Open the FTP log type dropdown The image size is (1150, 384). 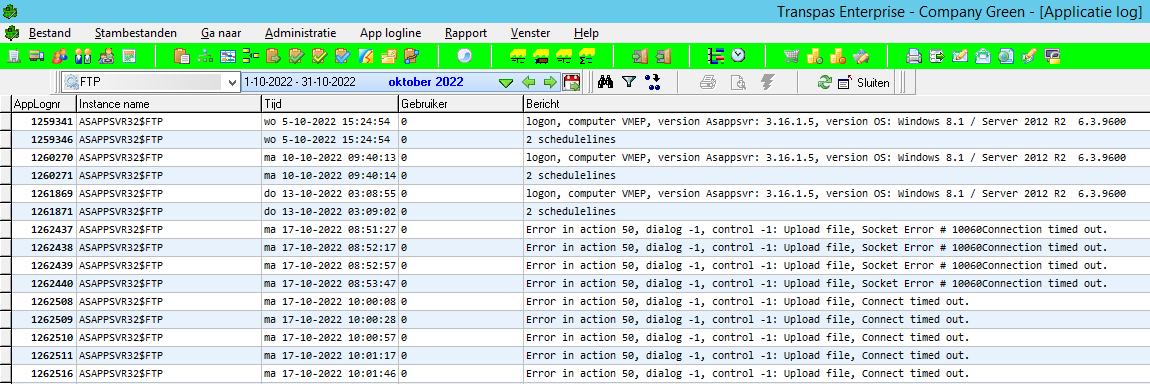click(x=233, y=82)
